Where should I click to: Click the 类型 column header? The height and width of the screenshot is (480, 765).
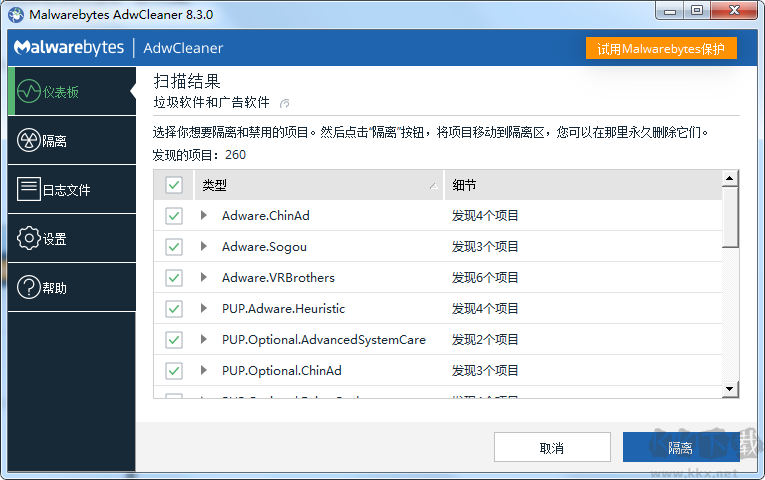(x=319, y=185)
